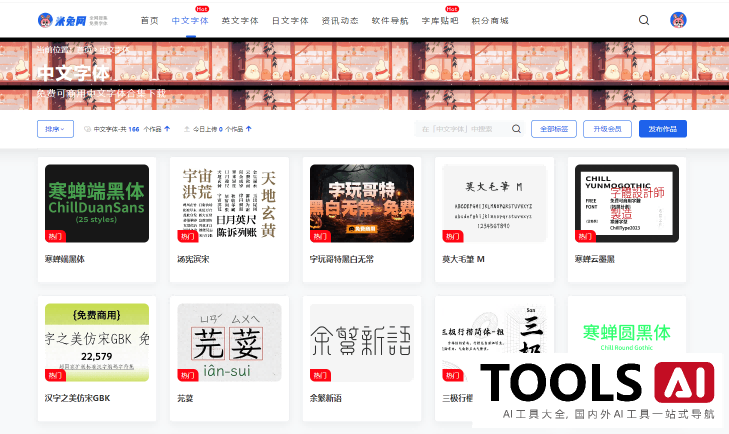The height and width of the screenshot is (434, 729).
Task: Click the search icon in filter bar
Action: click(x=516, y=129)
